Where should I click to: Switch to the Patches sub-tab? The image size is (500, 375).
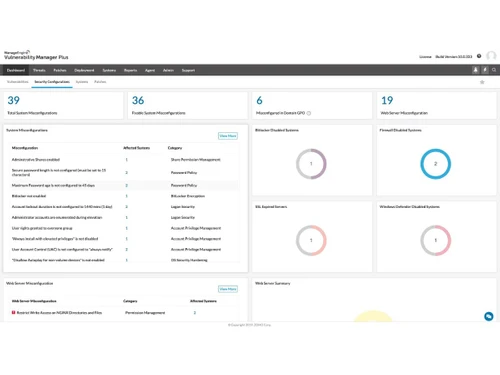coord(100,82)
